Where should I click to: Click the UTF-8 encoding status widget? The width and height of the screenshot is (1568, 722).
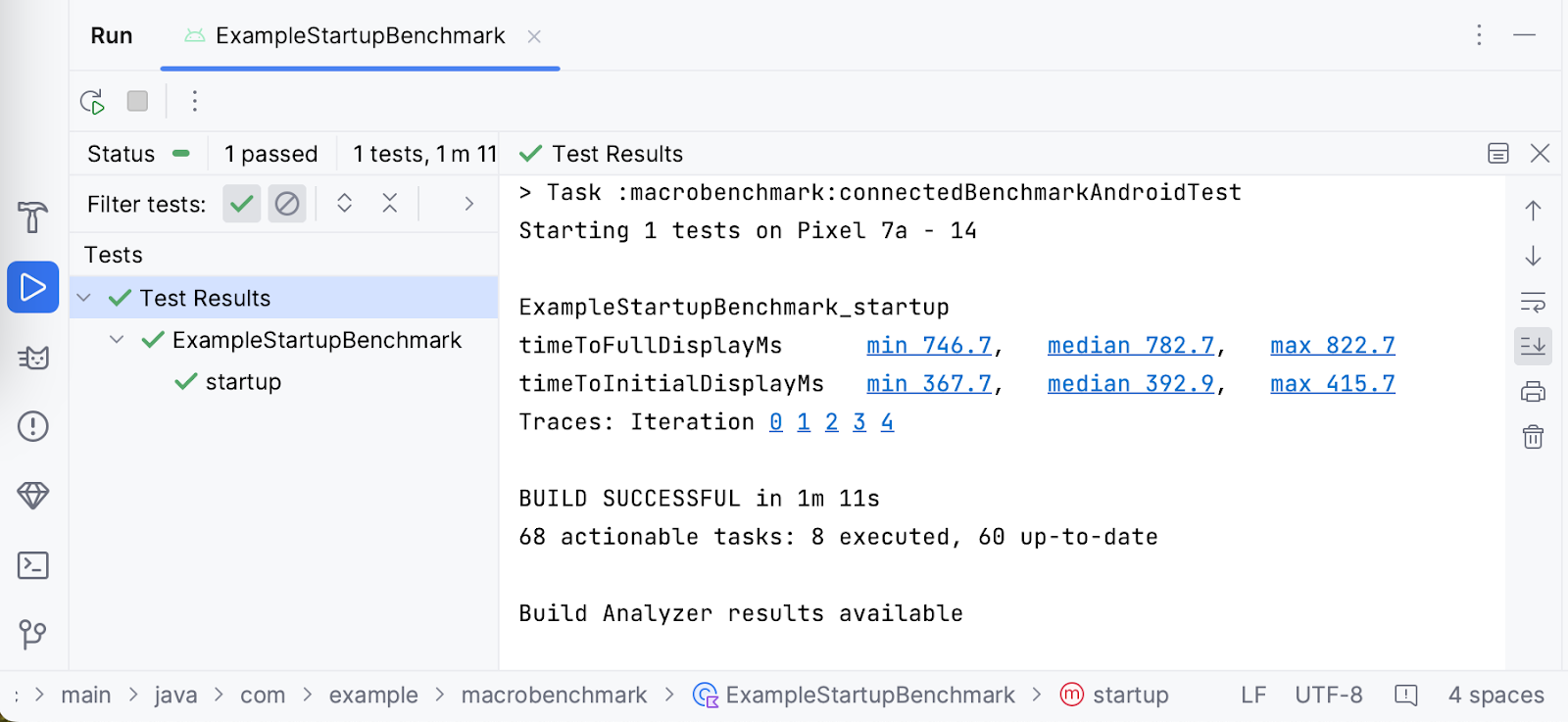tap(1328, 696)
